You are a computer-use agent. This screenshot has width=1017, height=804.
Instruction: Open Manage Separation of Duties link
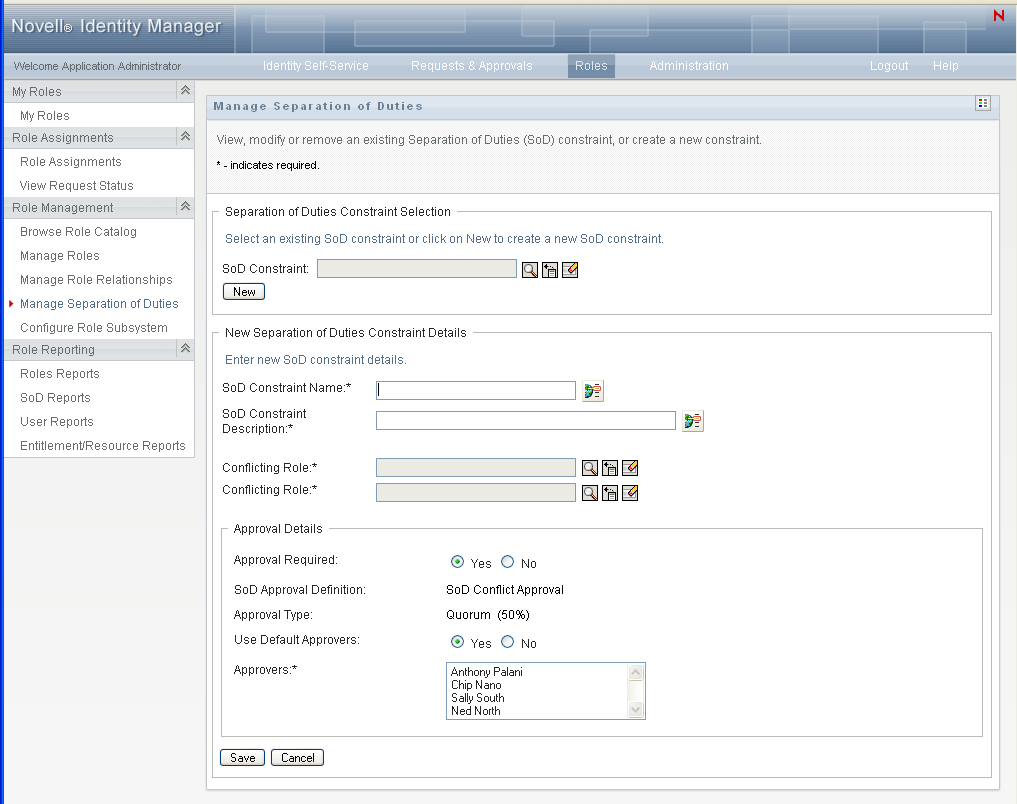[99, 303]
